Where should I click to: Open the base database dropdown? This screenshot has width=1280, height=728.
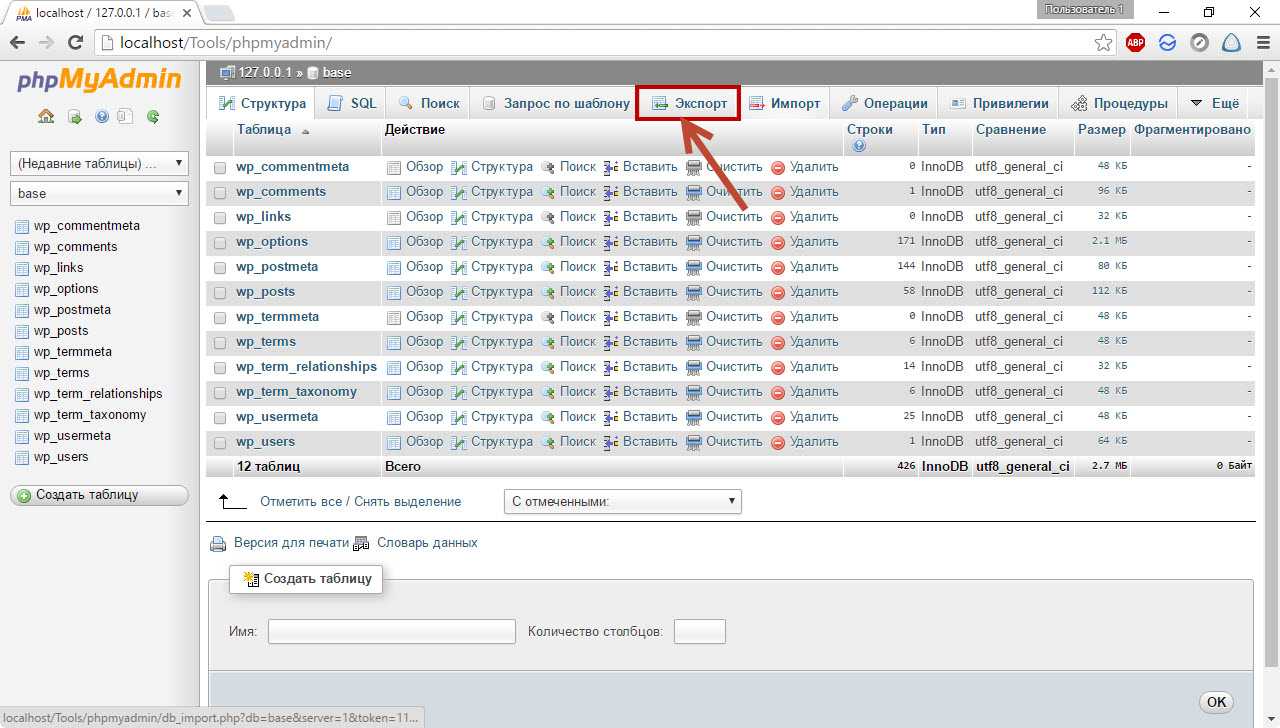click(x=99, y=193)
